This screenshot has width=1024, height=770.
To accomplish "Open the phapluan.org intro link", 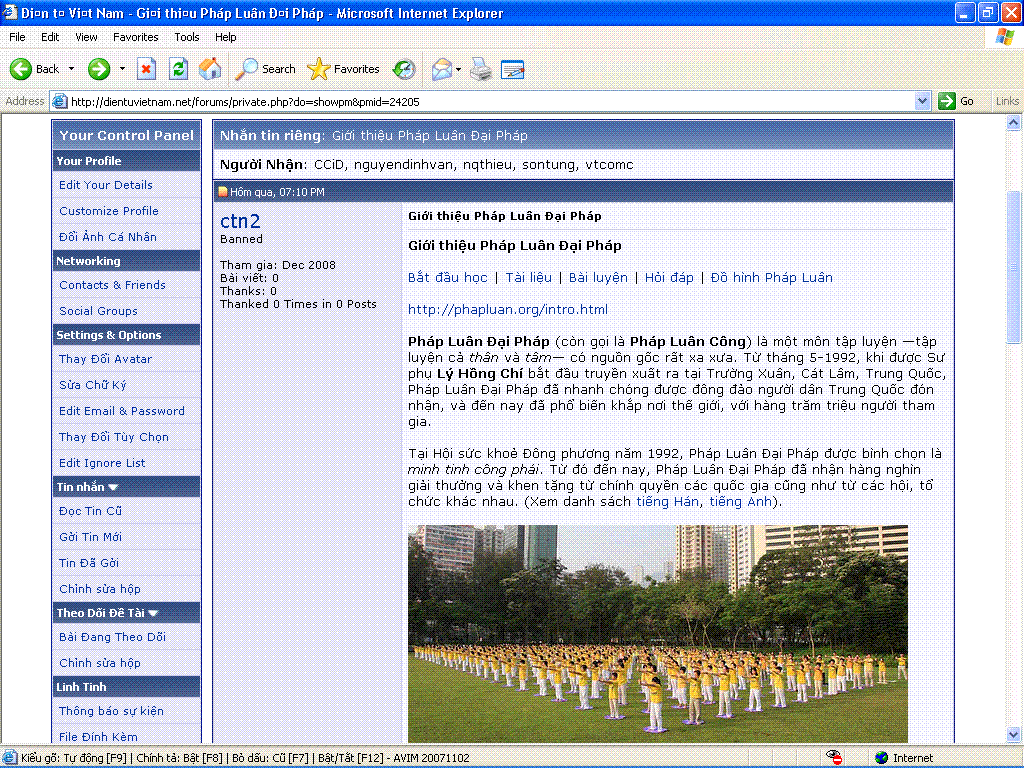I will (x=507, y=310).
